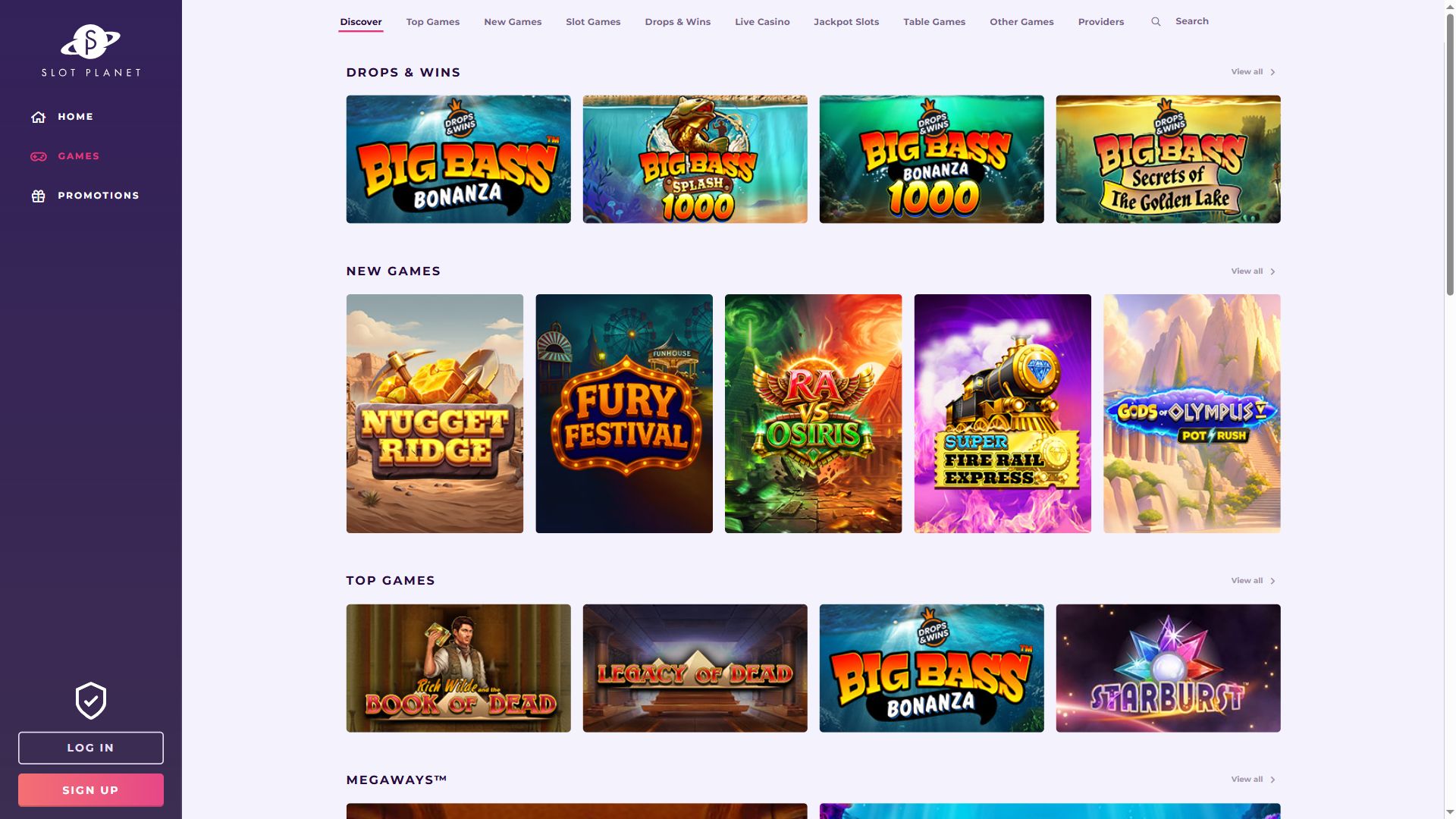
Task: Open Big Bass Secrets of Golden Lake
Action: coord(1168,159)
